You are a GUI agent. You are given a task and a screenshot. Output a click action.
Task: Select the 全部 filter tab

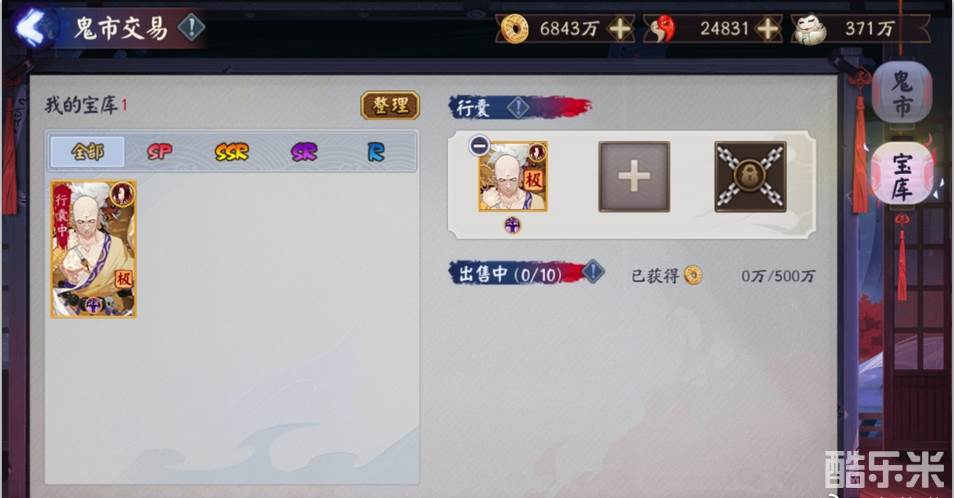click(x=88, y=151)
